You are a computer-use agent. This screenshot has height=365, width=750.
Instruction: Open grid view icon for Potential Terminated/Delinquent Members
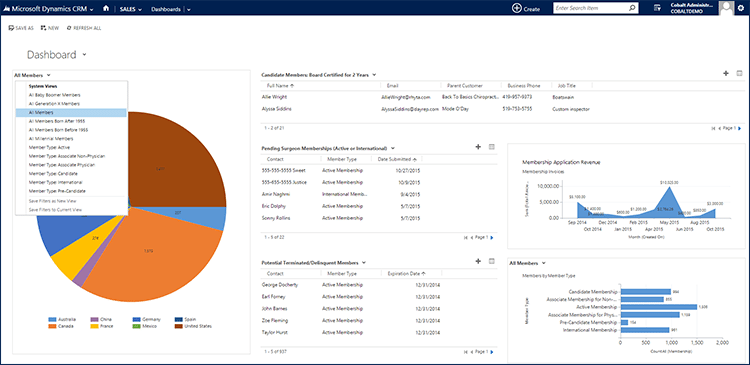click(491, 261)
